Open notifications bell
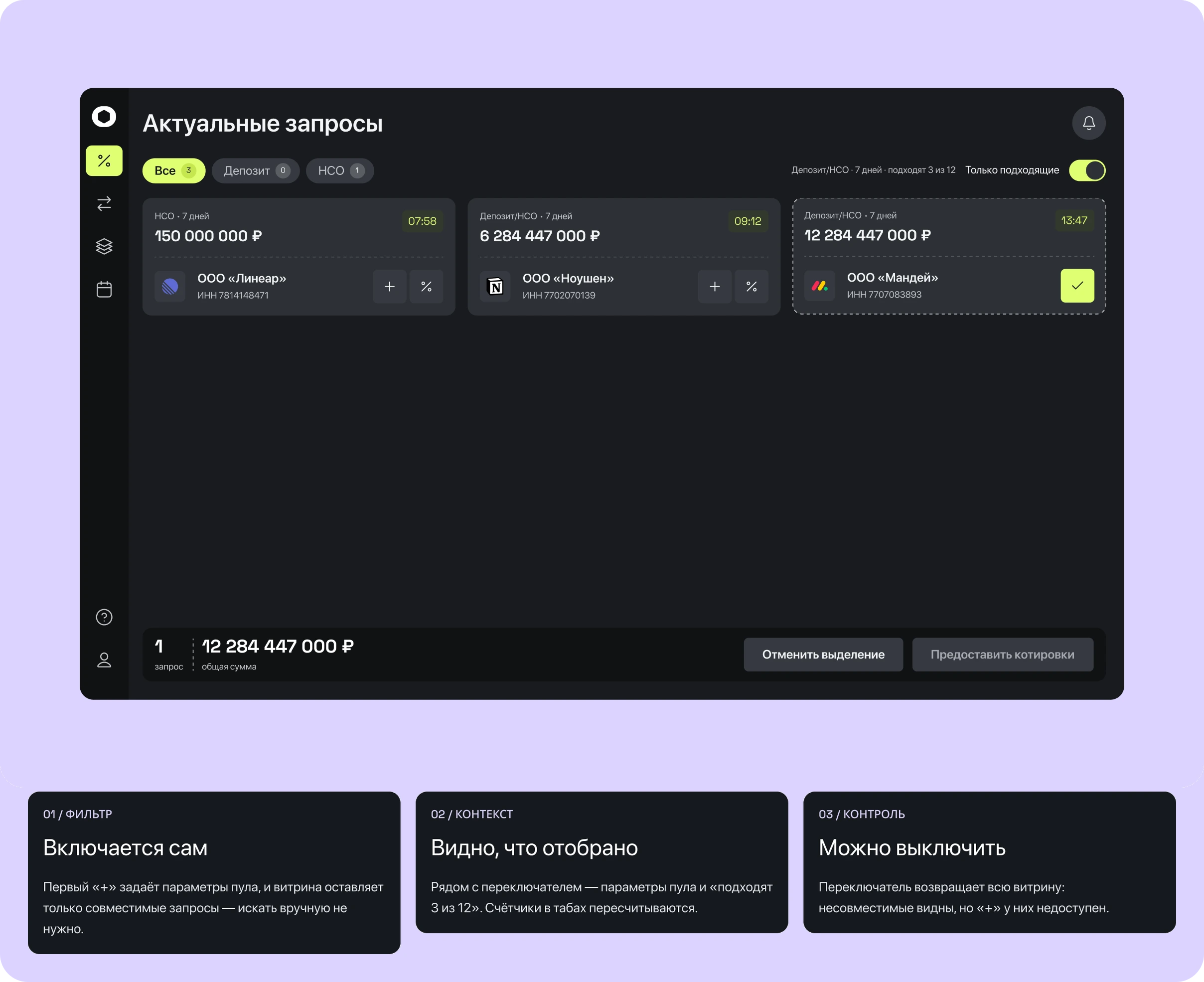The width and height of the screenshot is (1204, 982). point(1088,123)
